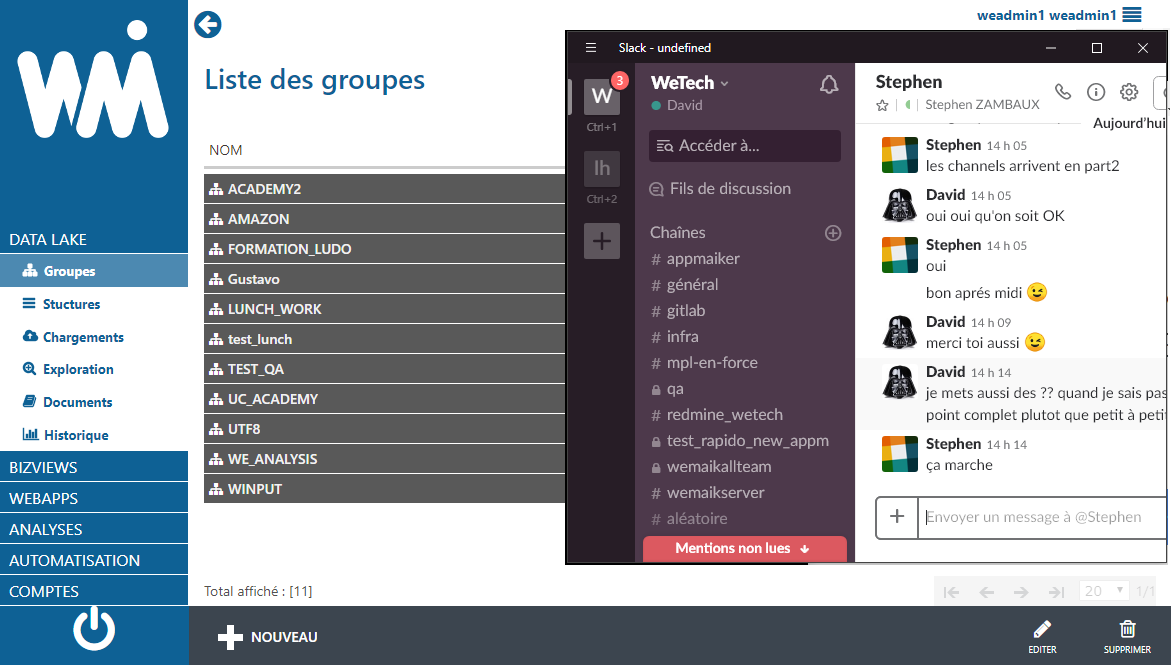Add a new Slack channel

pos(833,233)
